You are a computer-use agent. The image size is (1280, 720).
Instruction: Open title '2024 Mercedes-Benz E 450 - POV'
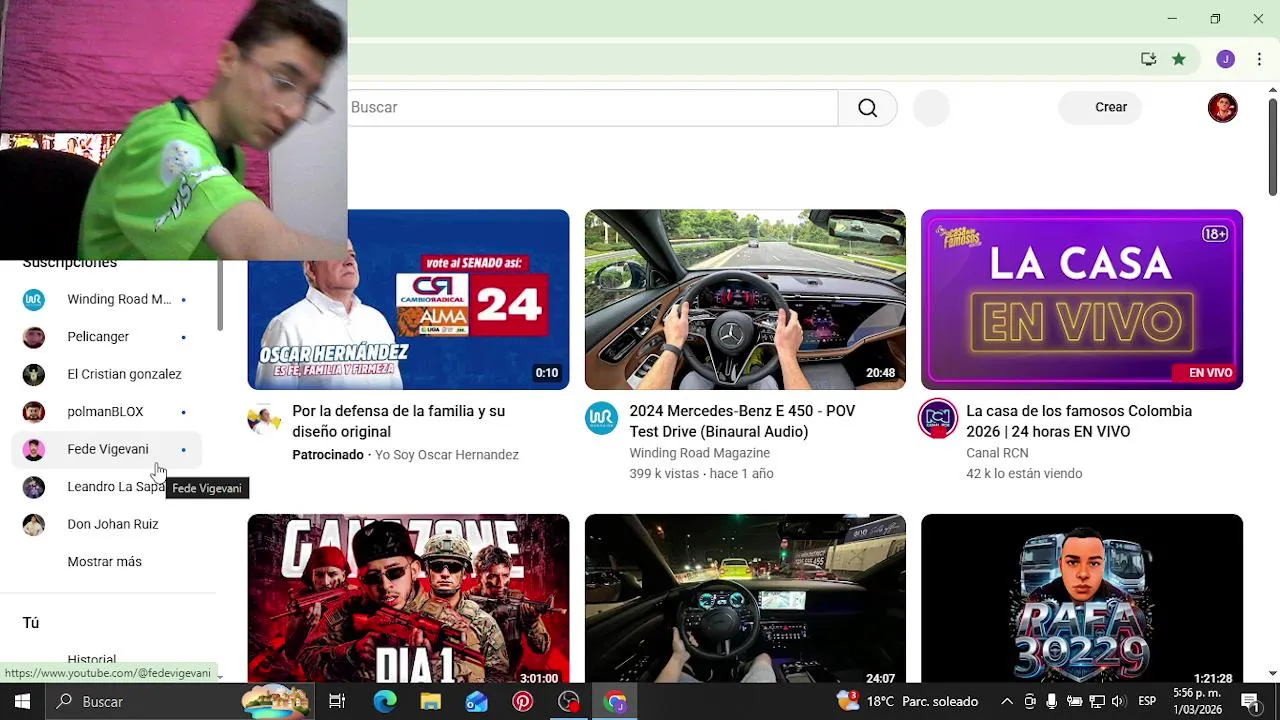(x=742, y=422)
